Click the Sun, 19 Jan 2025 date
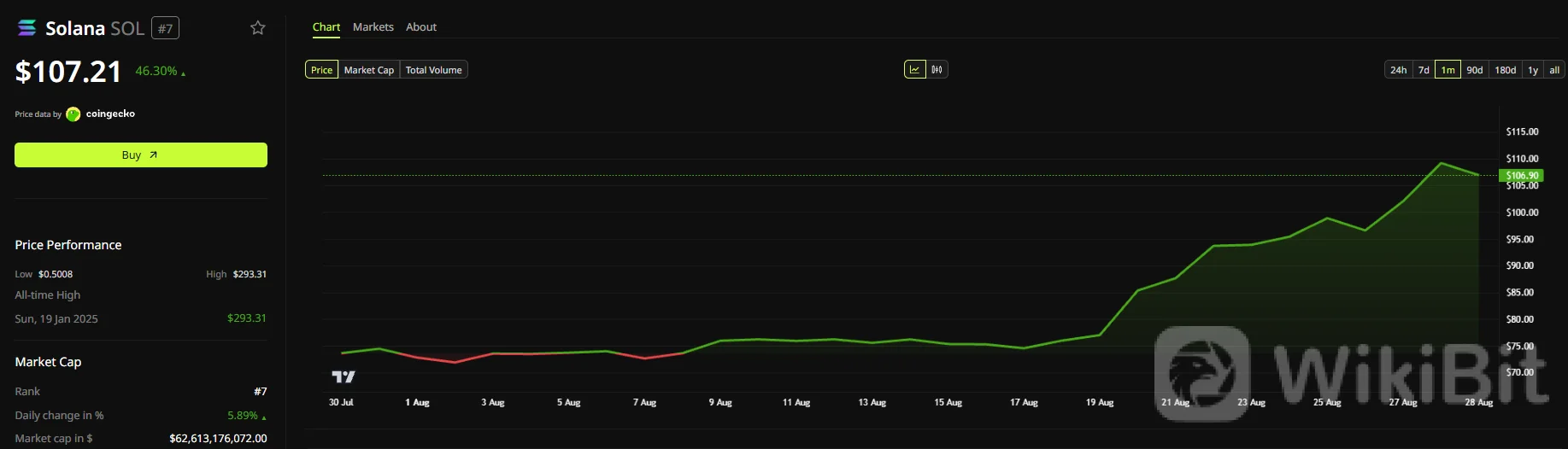Image resolution: width=1568 pixels, height=449 pixels. click(x=56, y=318)
